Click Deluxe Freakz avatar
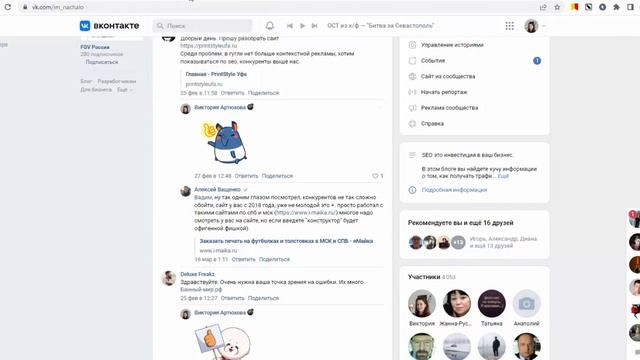 pos(169,278)
